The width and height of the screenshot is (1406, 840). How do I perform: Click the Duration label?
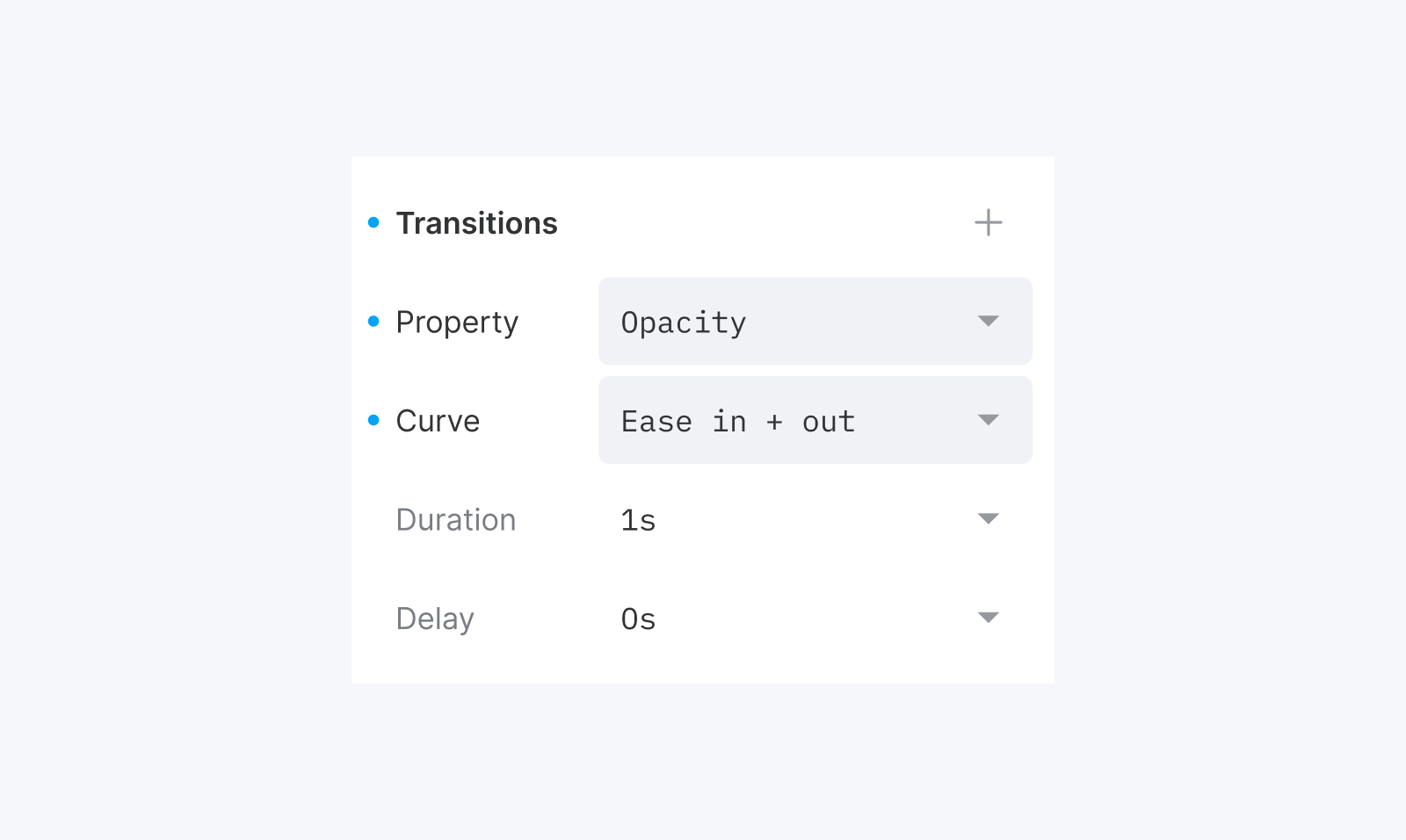(x=455, y=520)
